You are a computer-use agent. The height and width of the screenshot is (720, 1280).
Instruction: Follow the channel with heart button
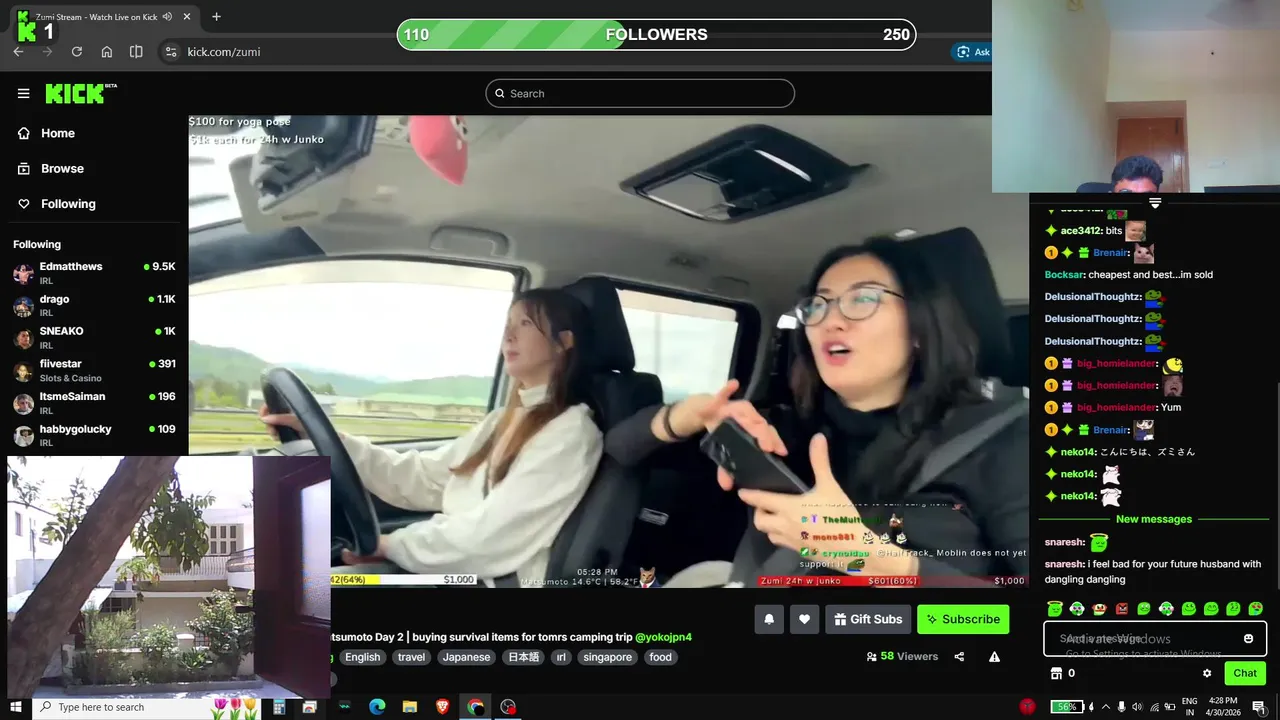click(x=804, y=619)
